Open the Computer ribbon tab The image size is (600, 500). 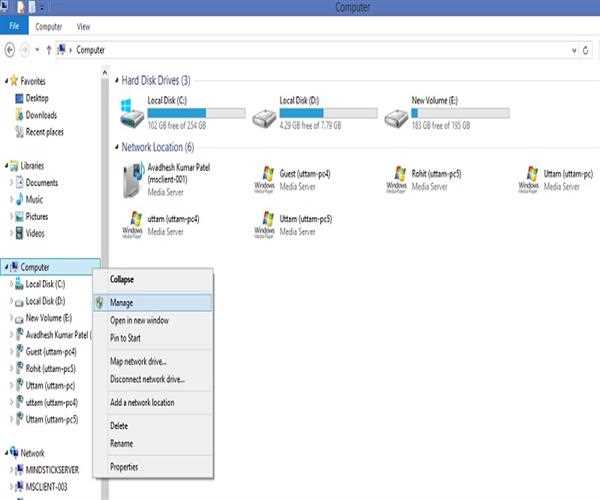[49, 27]
